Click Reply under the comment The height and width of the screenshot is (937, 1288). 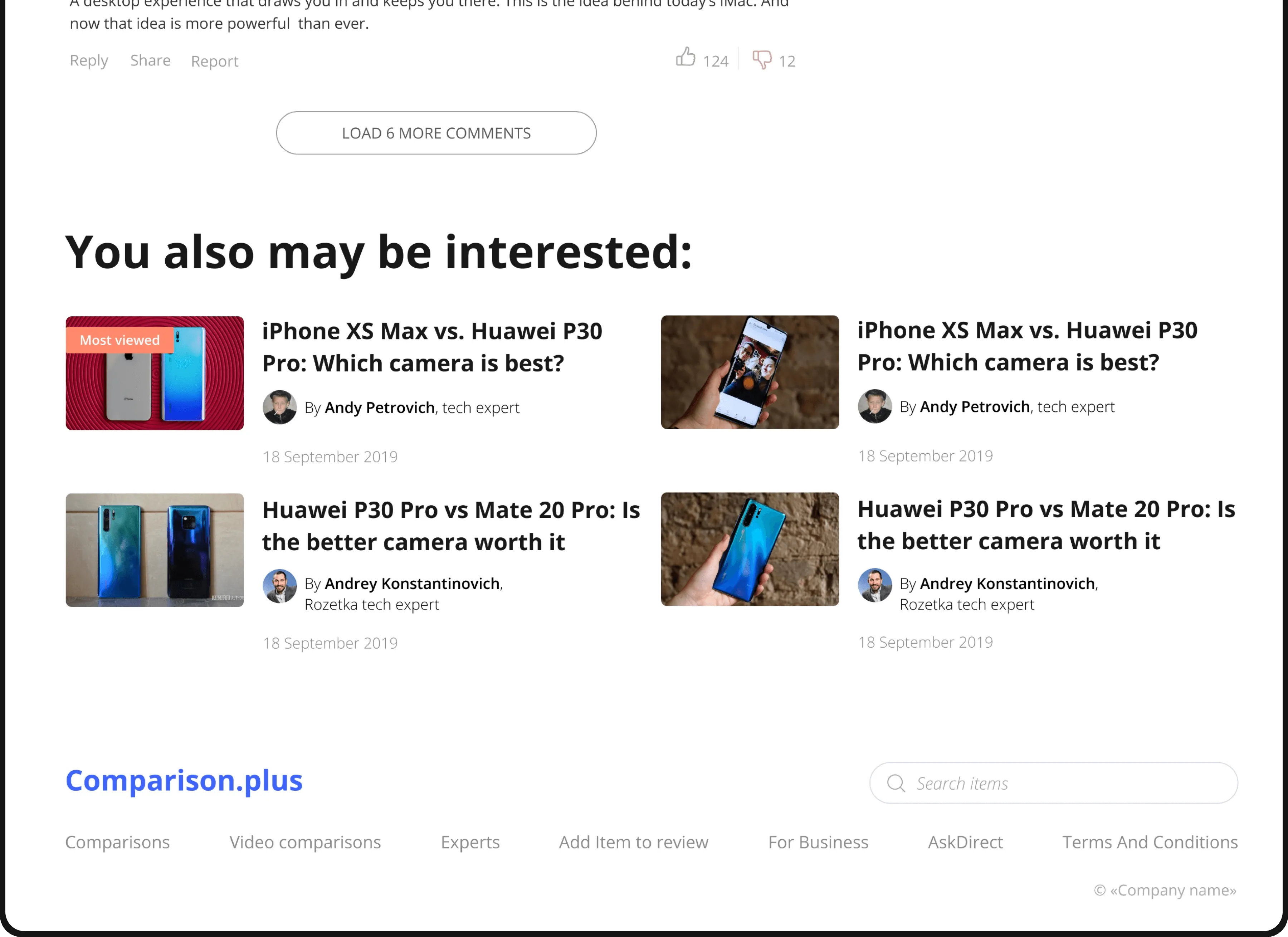tap(89, 60)
